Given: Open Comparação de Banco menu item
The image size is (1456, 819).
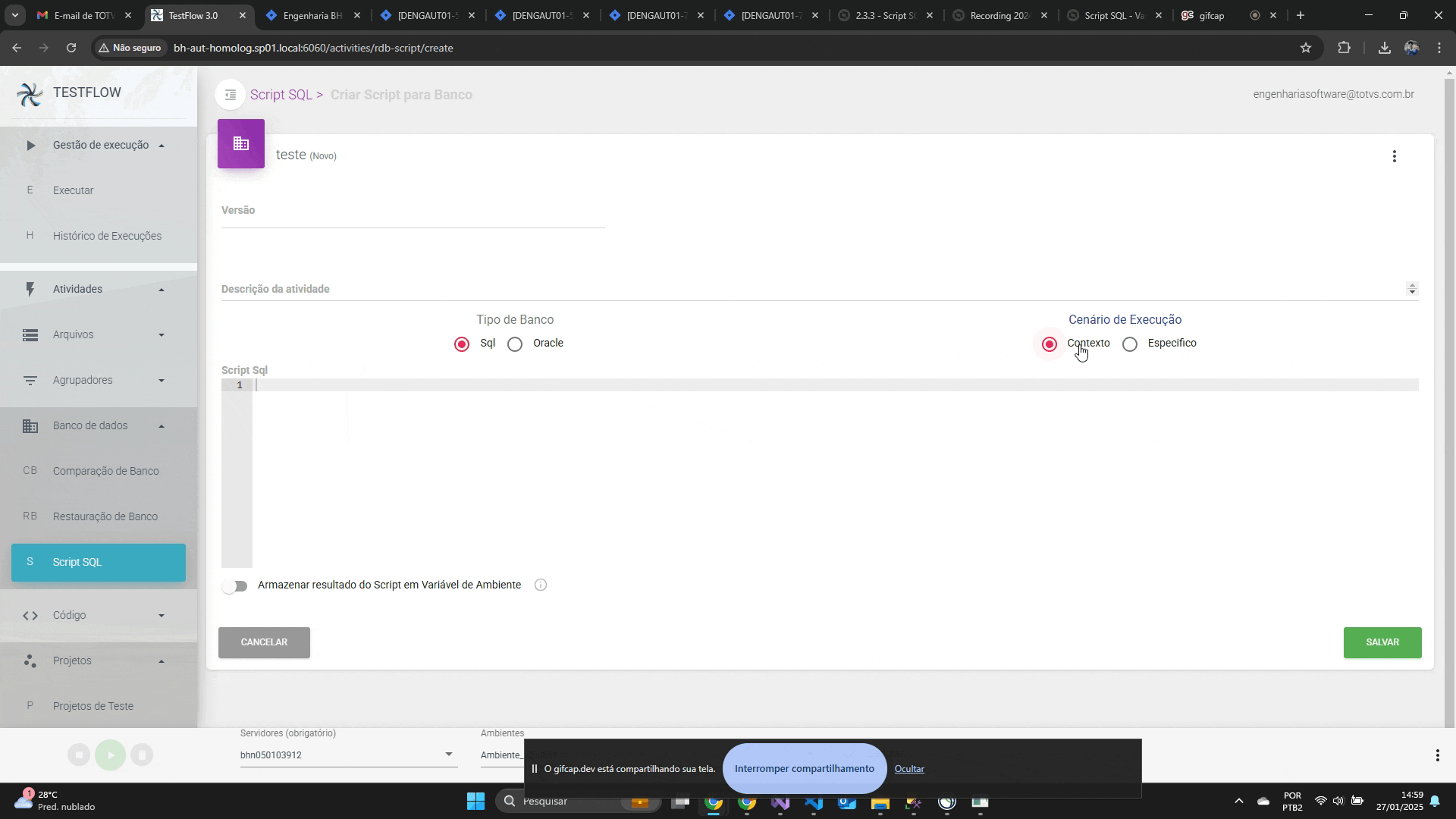Looking at the screenshot, I should click(x=105, y=471).
